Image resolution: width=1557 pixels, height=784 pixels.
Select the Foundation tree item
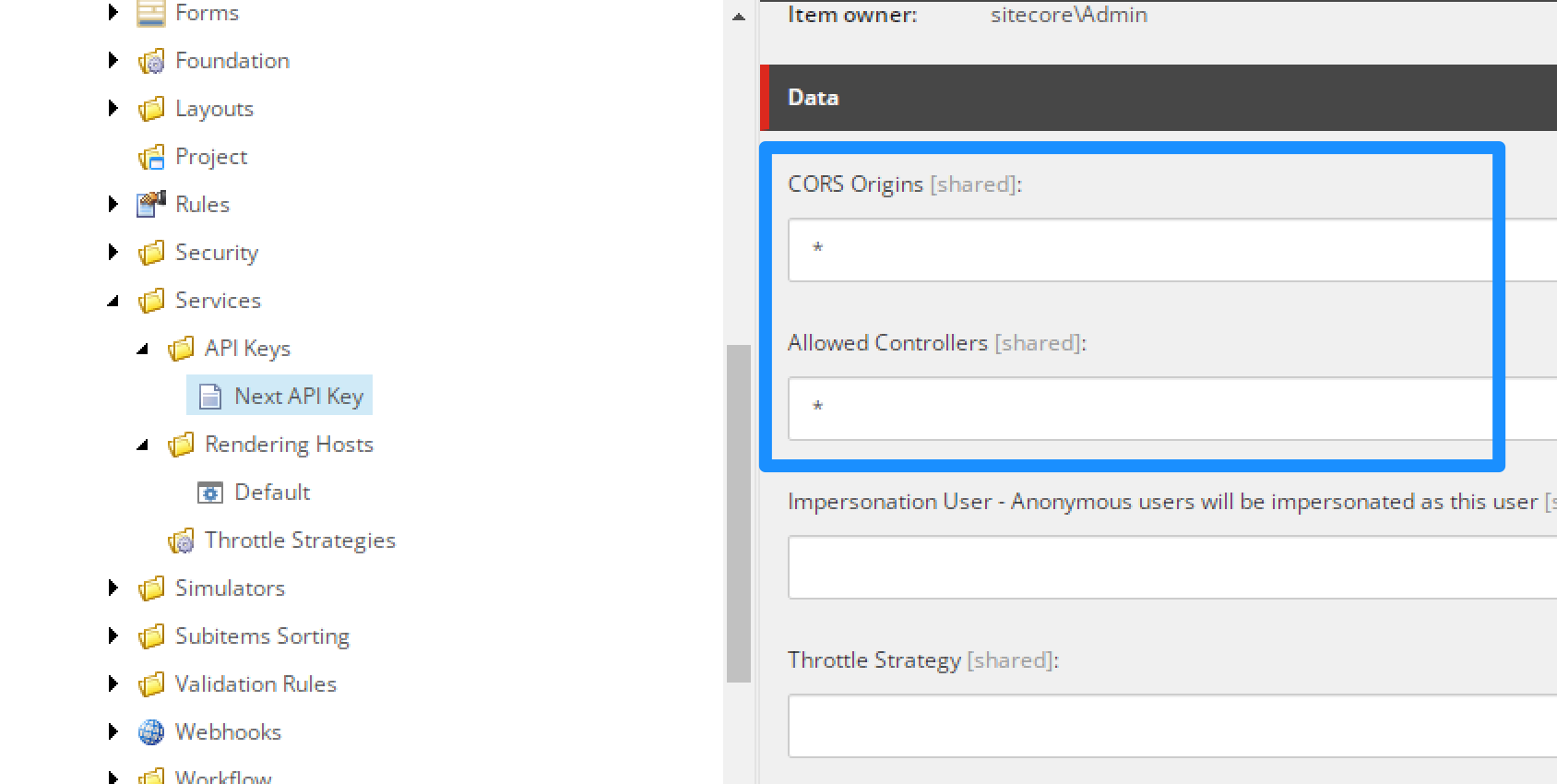pos(232,61)
